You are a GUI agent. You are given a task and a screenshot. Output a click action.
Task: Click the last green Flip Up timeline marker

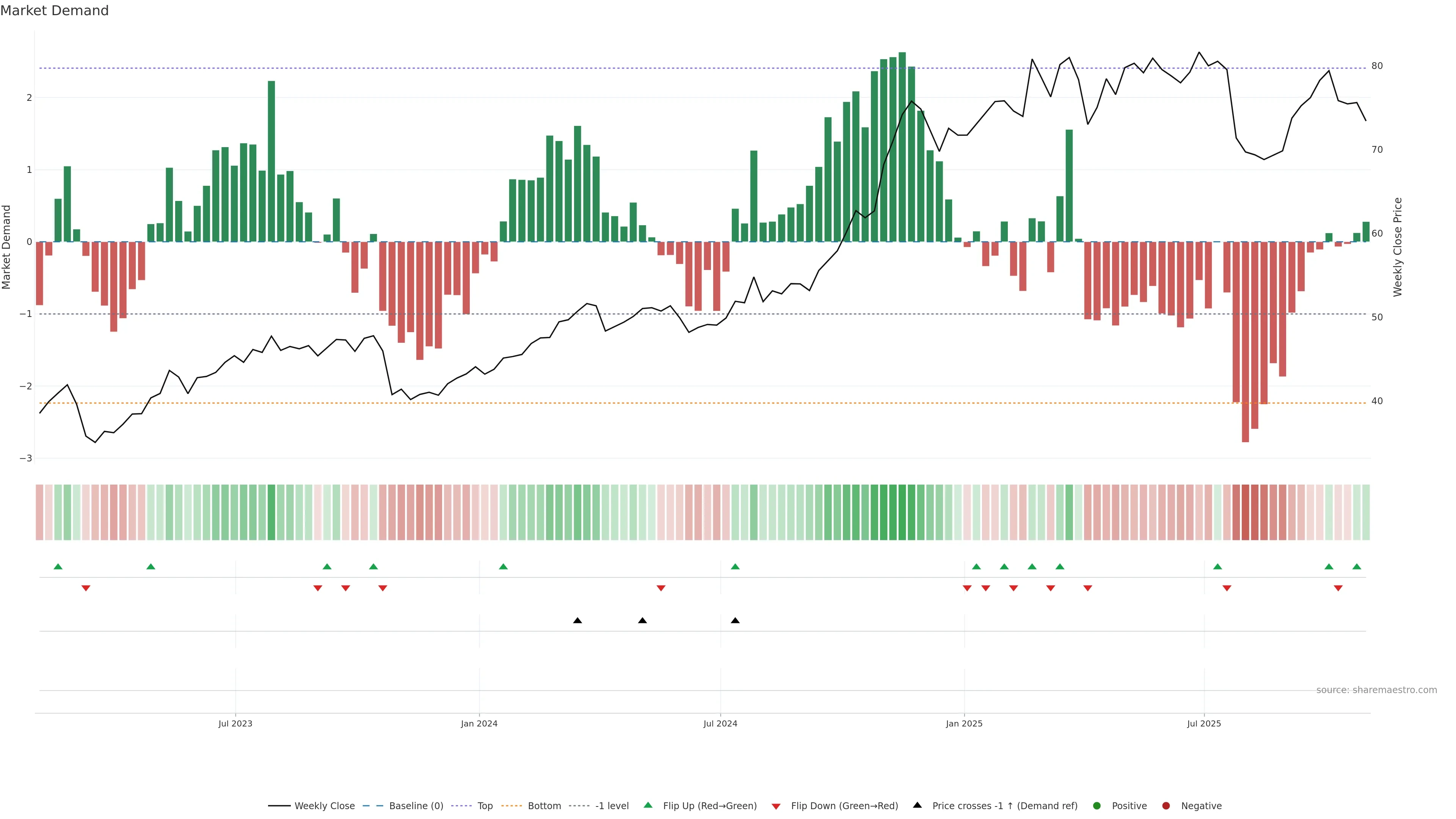(x=1357, y=566)
